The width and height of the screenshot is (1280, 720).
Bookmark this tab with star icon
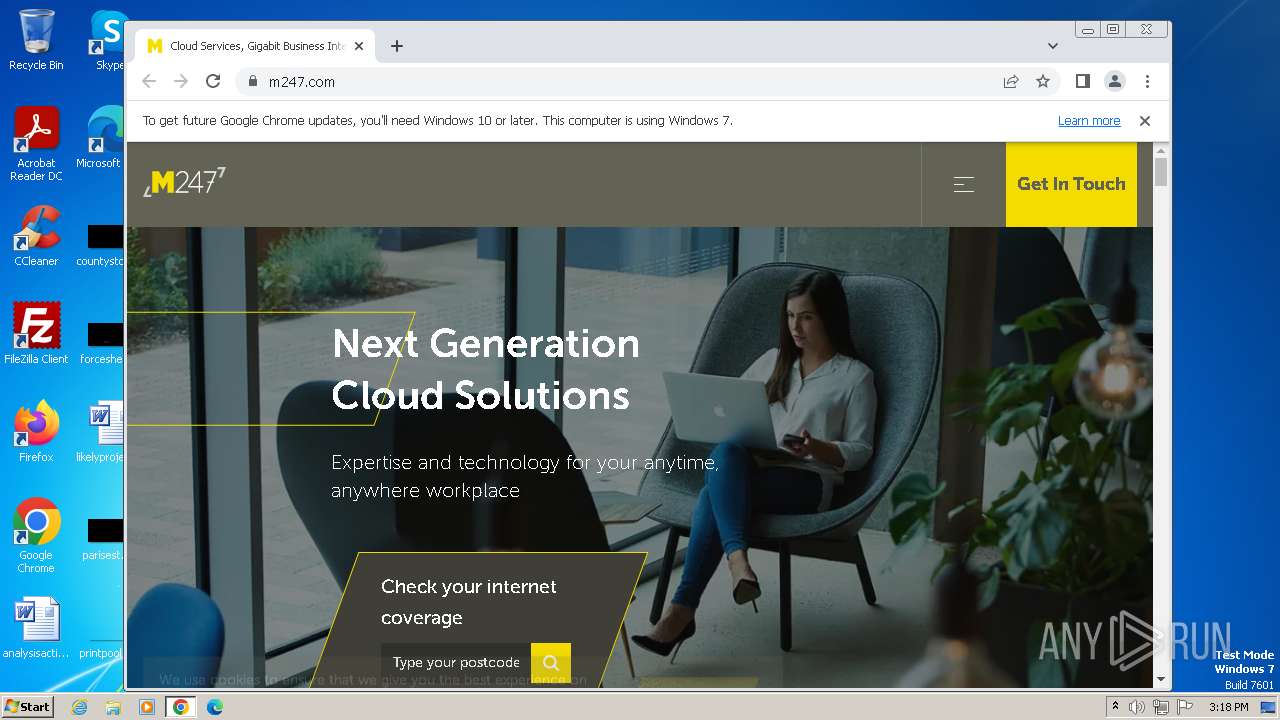pos(1043,82)
